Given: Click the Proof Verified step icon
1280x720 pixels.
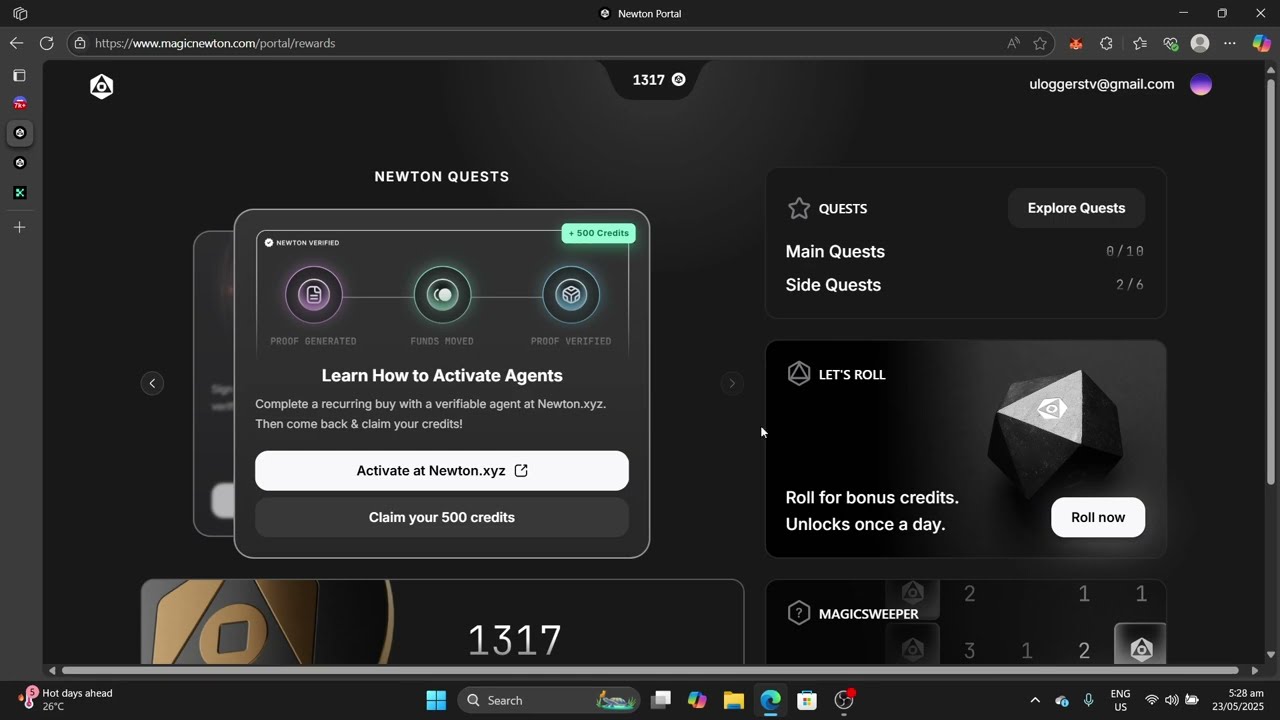Looking at the screenshot, I should 571,294.
